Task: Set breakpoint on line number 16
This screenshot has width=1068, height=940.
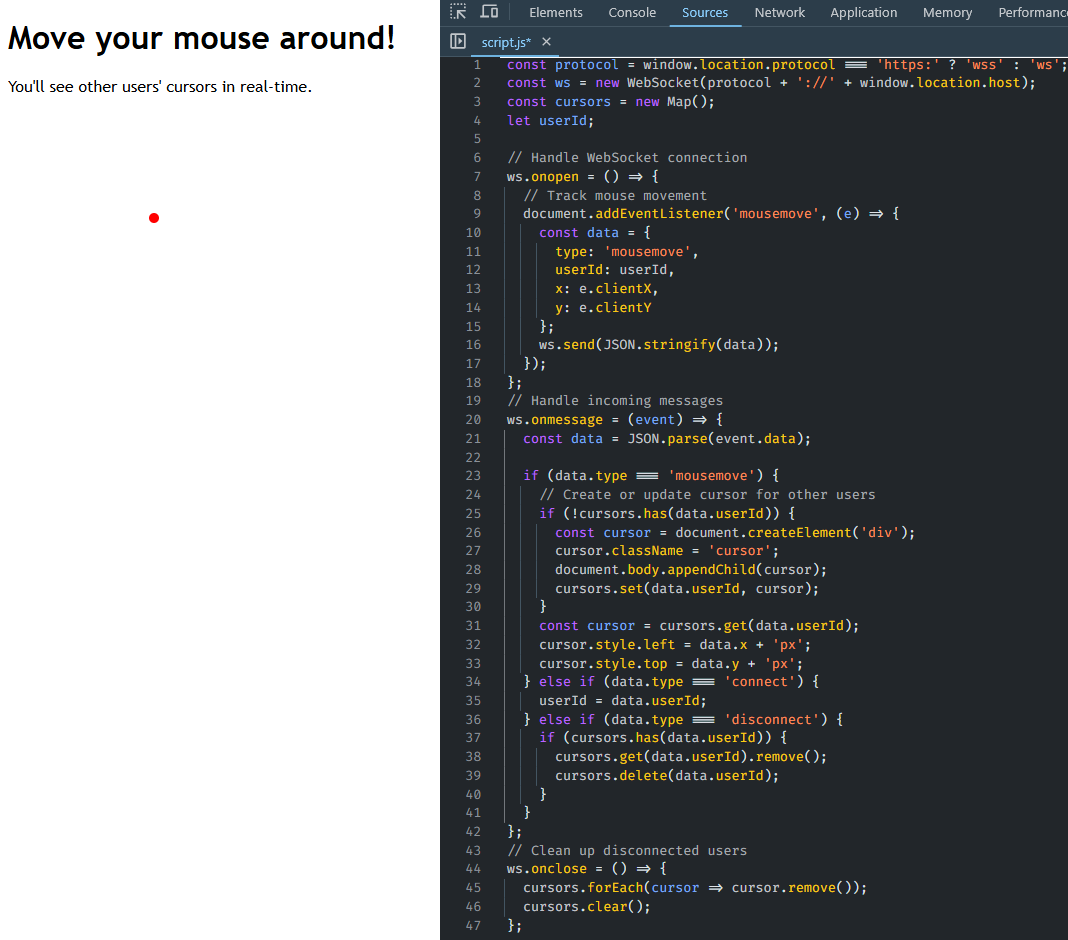Action: (x=473, y=345)
